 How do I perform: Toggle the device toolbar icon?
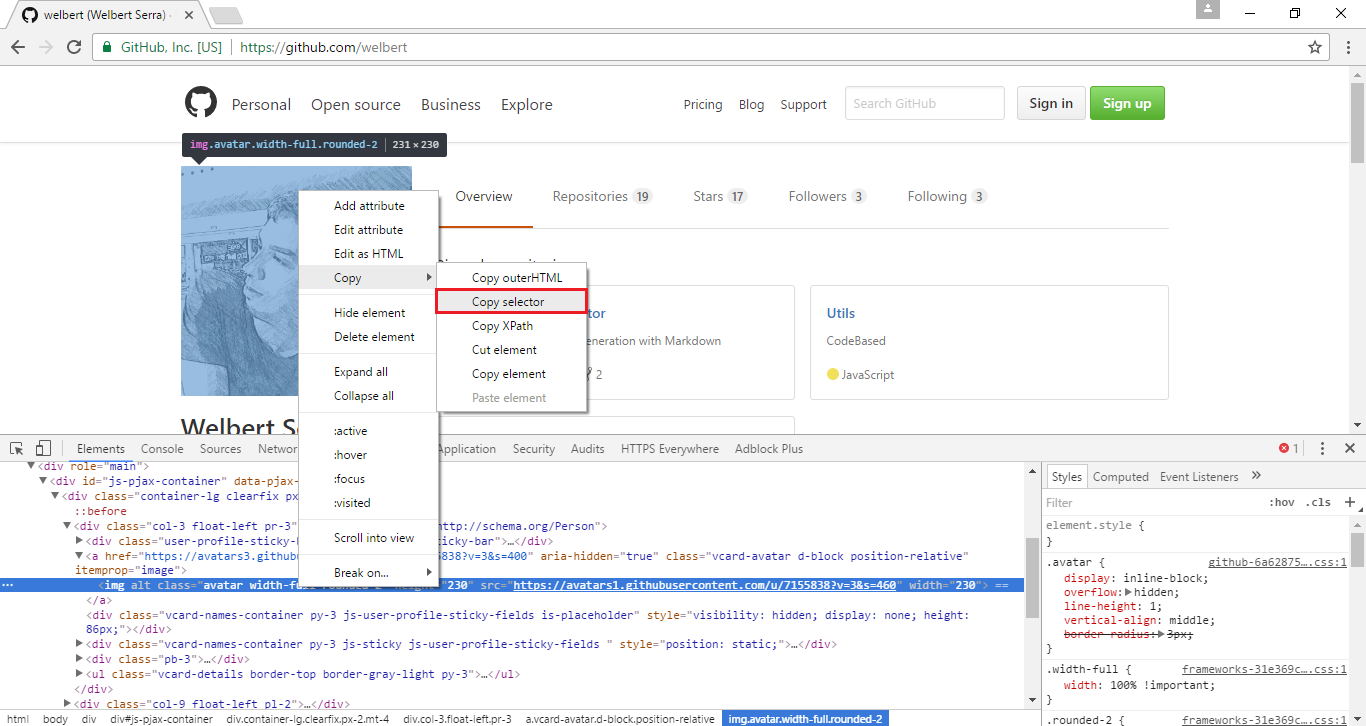pos(43,448)
